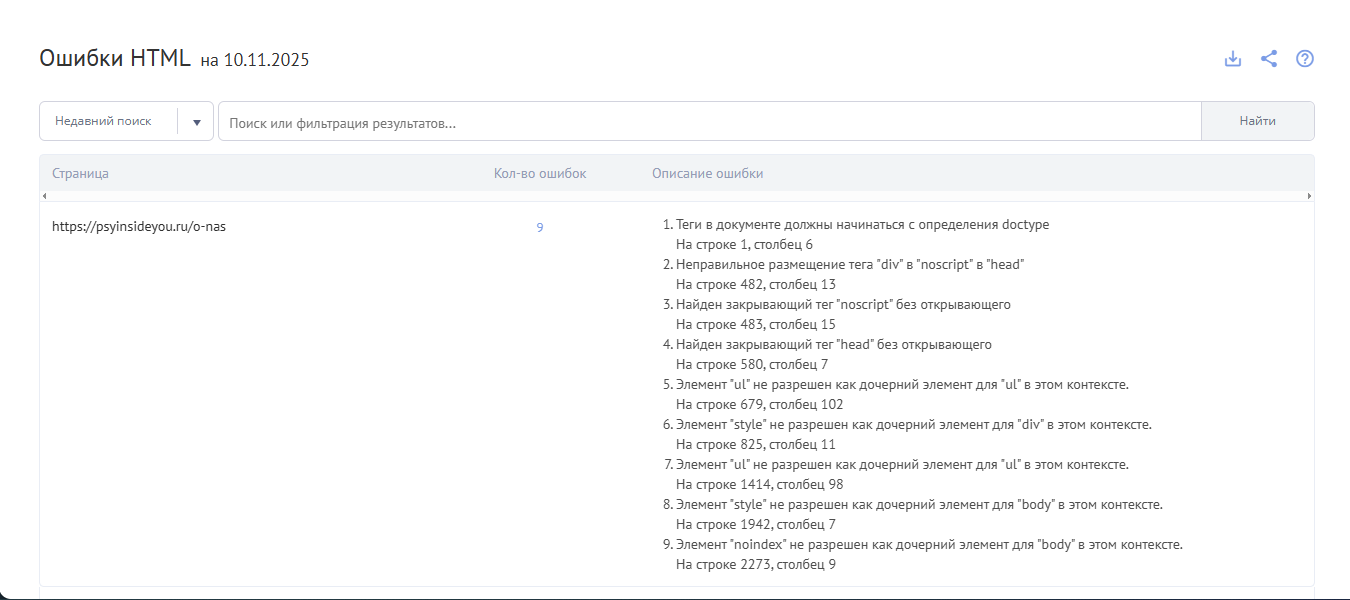Click the 'Описание ошибки' column header

[708, 173]
